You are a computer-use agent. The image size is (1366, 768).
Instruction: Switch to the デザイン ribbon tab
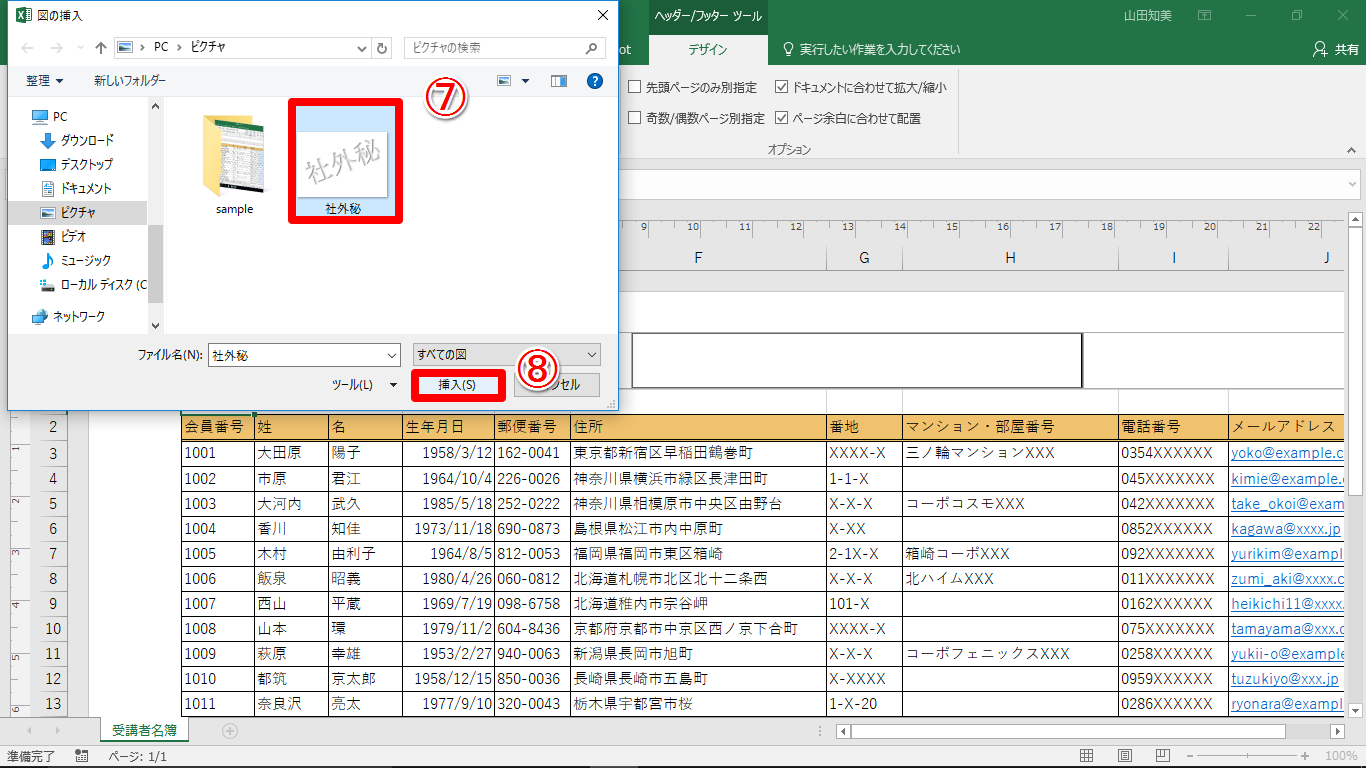(x=708, y=49)
